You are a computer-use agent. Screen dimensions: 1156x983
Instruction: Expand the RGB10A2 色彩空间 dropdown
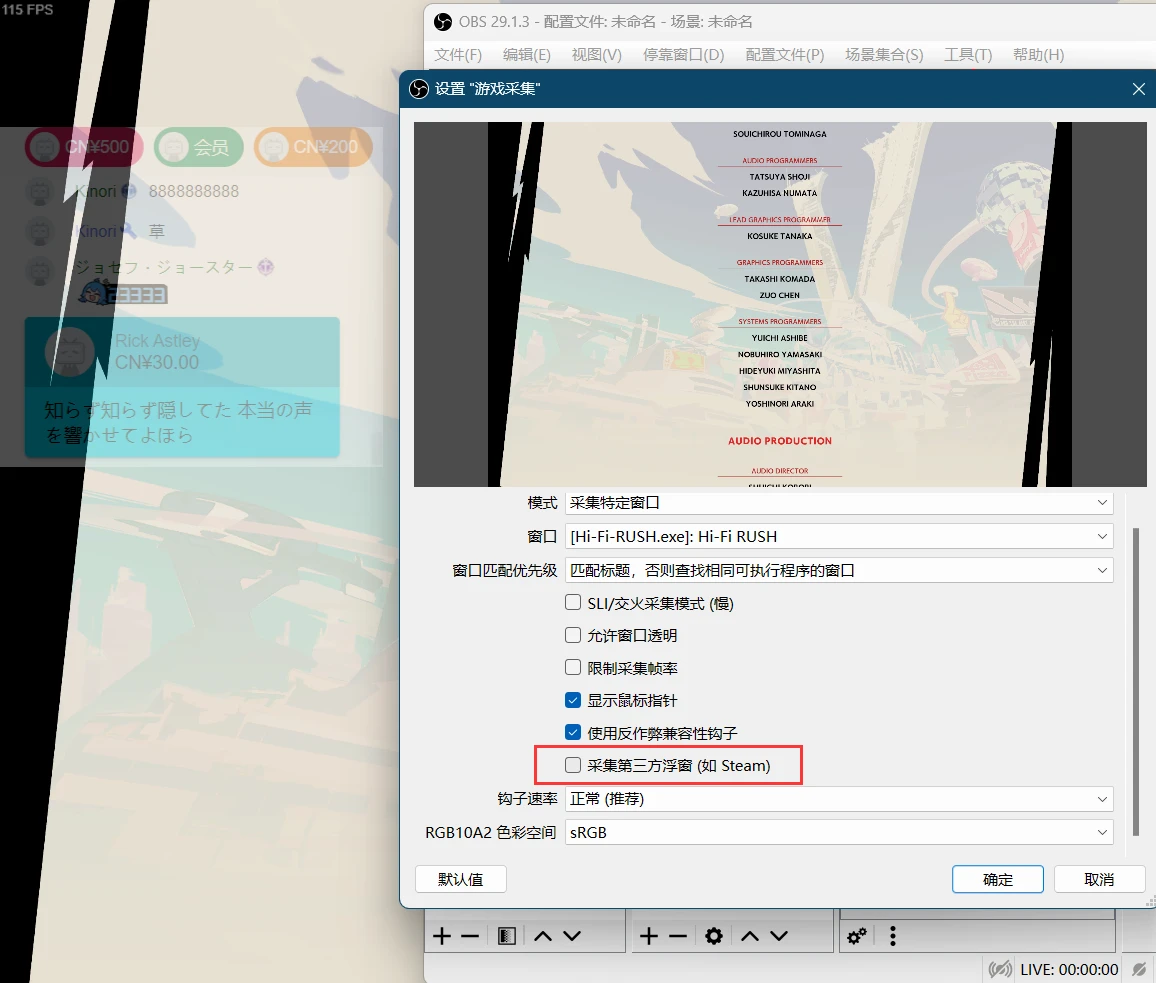839,833
